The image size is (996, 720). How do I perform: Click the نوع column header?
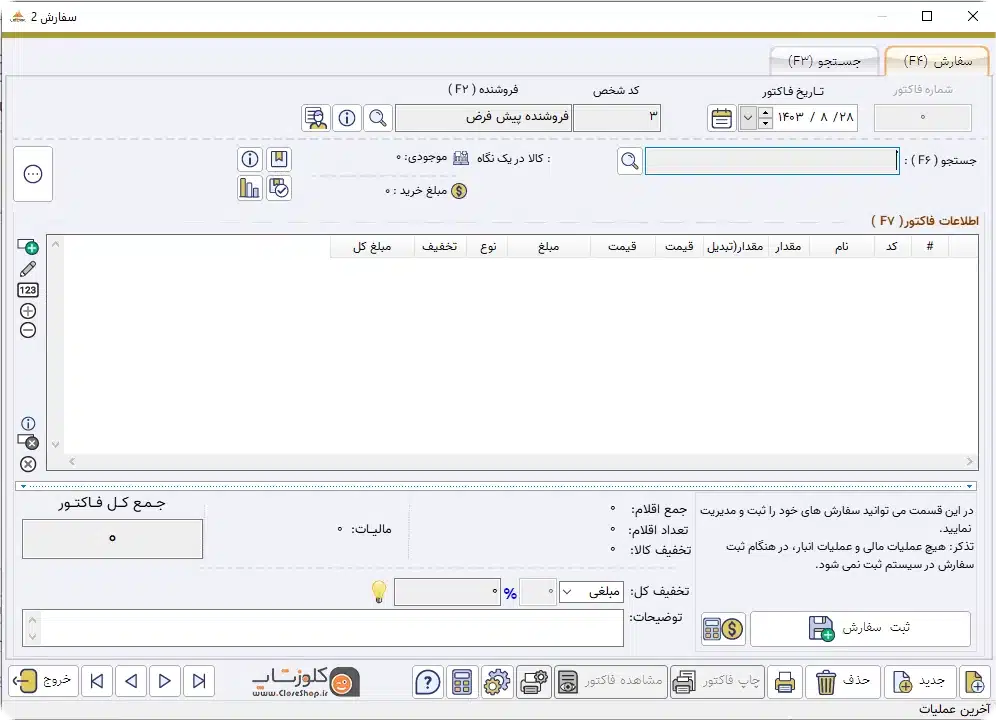tap(488, 247)
